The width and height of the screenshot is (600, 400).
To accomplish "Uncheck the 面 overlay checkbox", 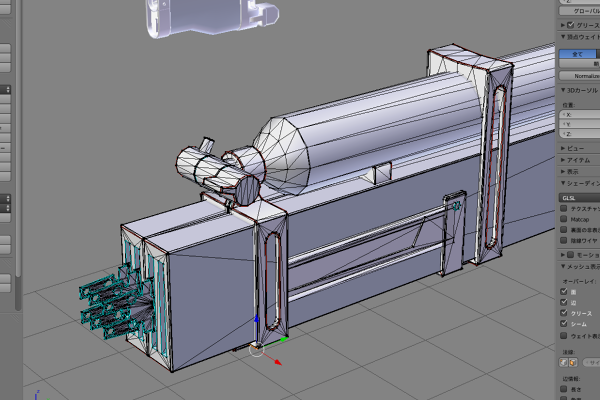I will coord(564,292).
